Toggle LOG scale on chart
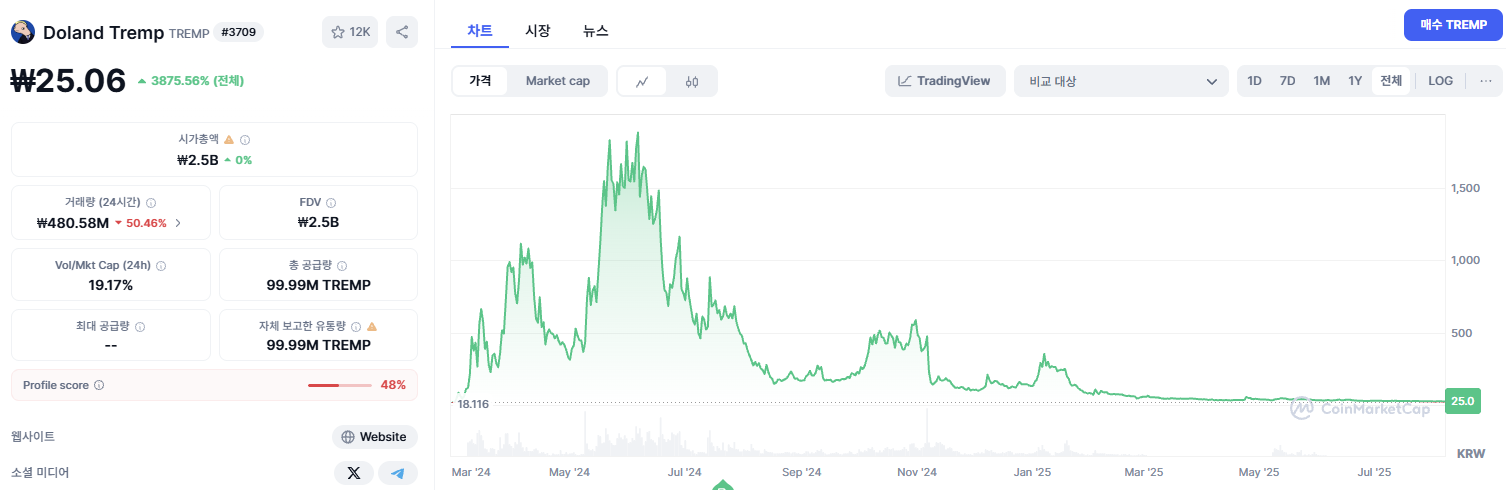 1441,81
